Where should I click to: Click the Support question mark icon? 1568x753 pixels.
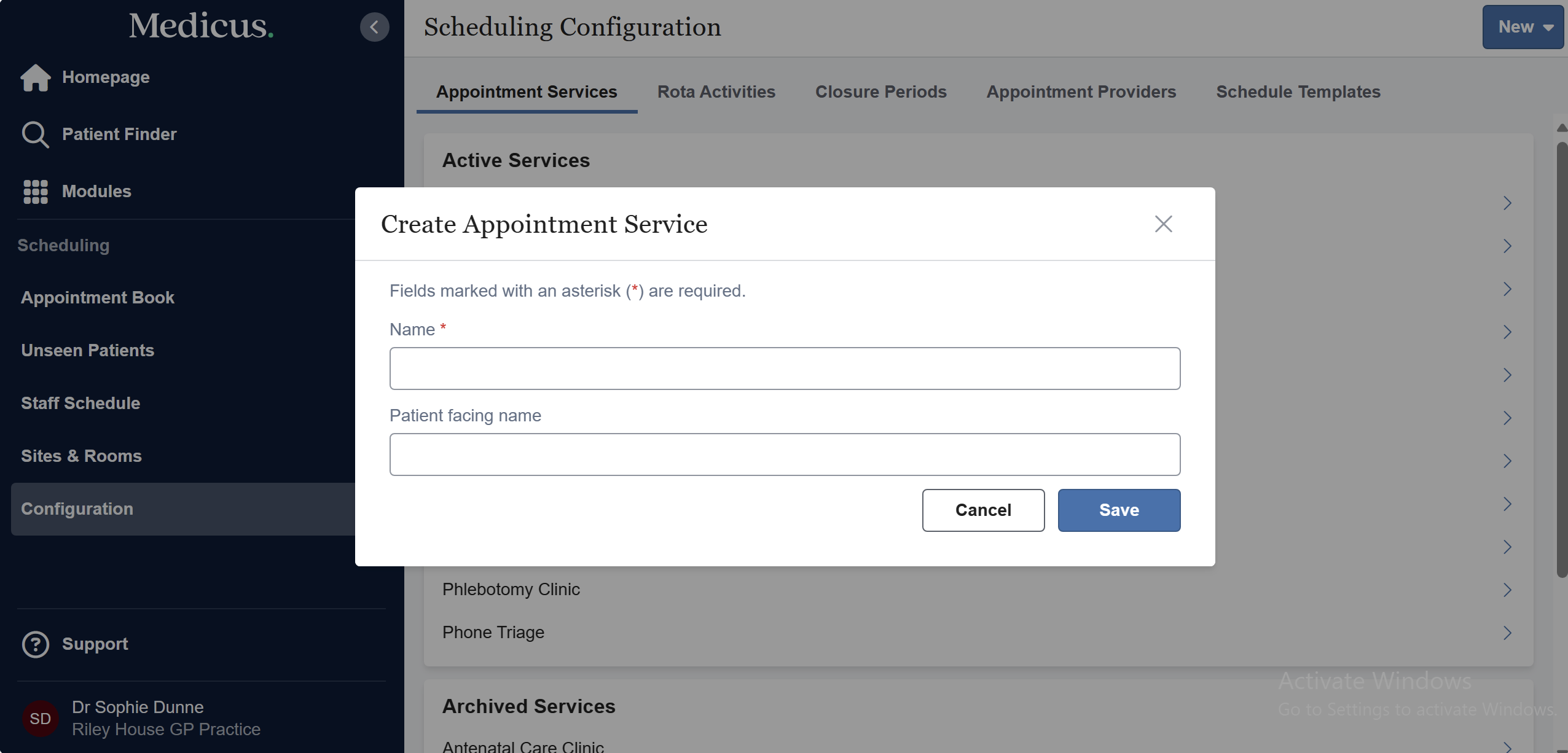35,644
